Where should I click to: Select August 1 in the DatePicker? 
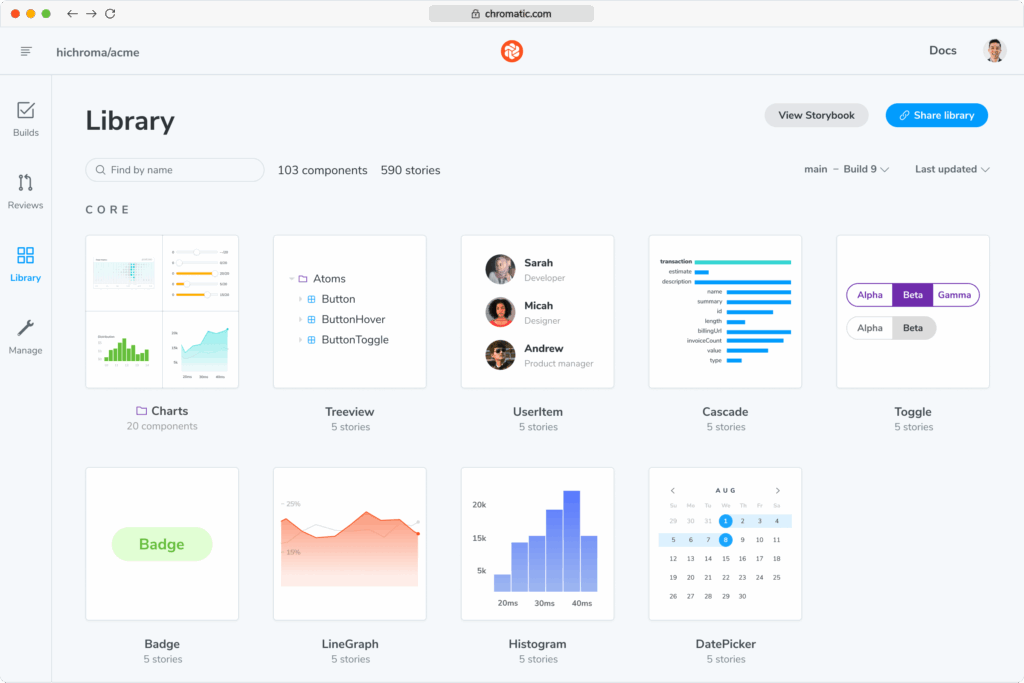tap(725, 521)
